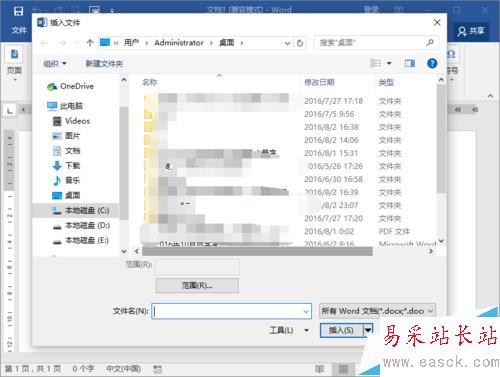Open the 插入 button split dropdown arrow
500x377 pixels.
pyautogui.click(x=368, y=330)
